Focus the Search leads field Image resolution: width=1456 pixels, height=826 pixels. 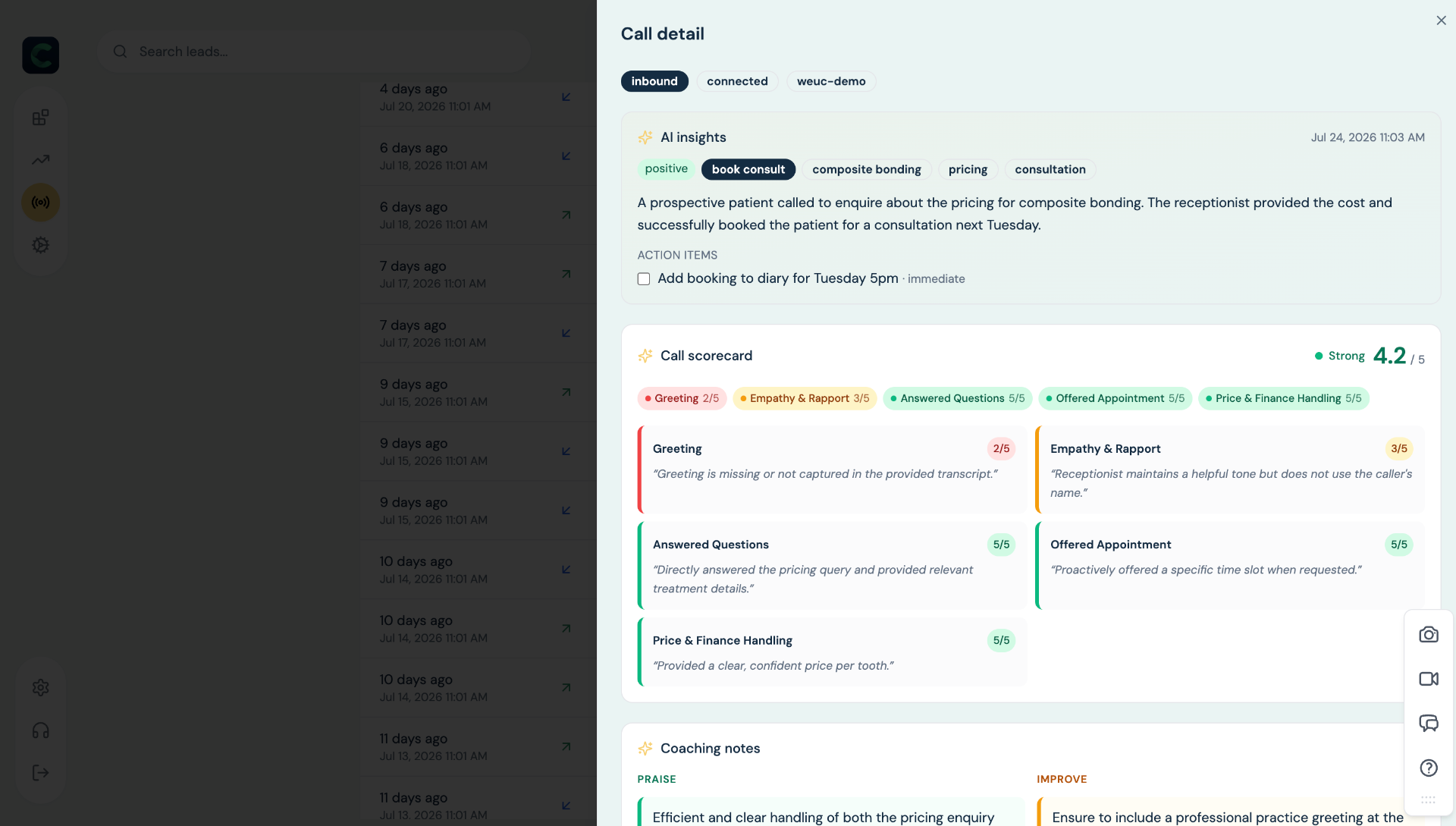coord(314,52)
